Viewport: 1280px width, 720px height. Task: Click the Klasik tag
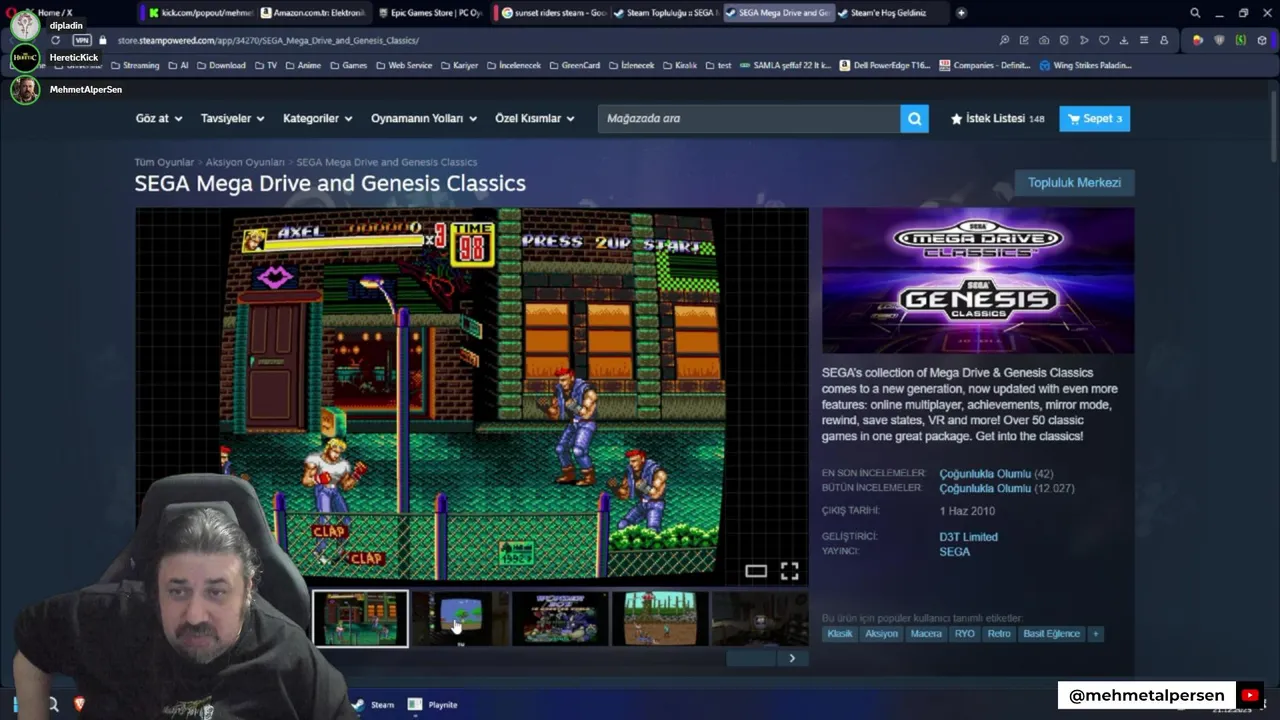click(x=840, y=634)
